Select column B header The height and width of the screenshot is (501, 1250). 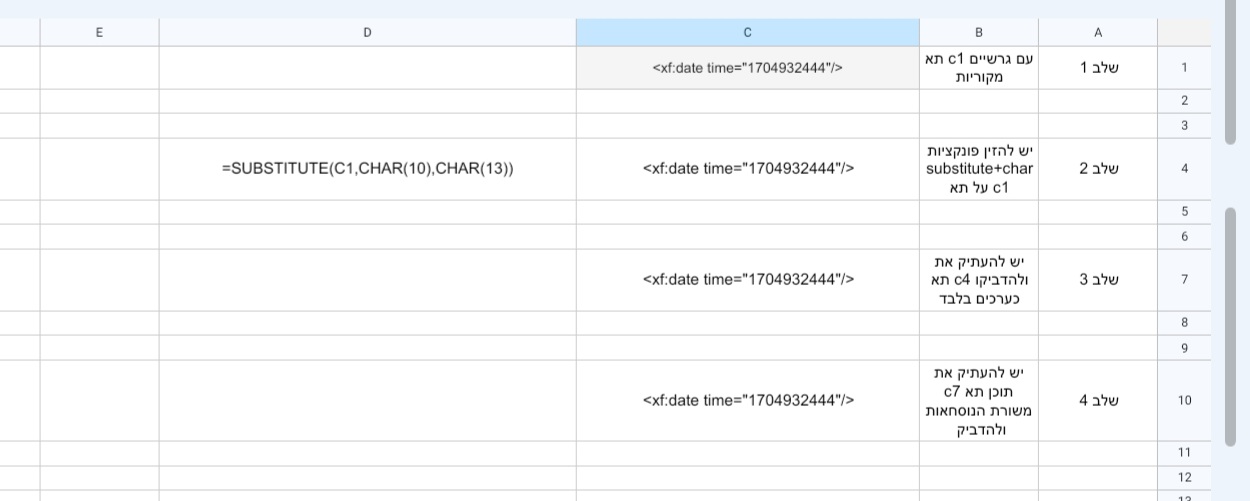[979, 32]
